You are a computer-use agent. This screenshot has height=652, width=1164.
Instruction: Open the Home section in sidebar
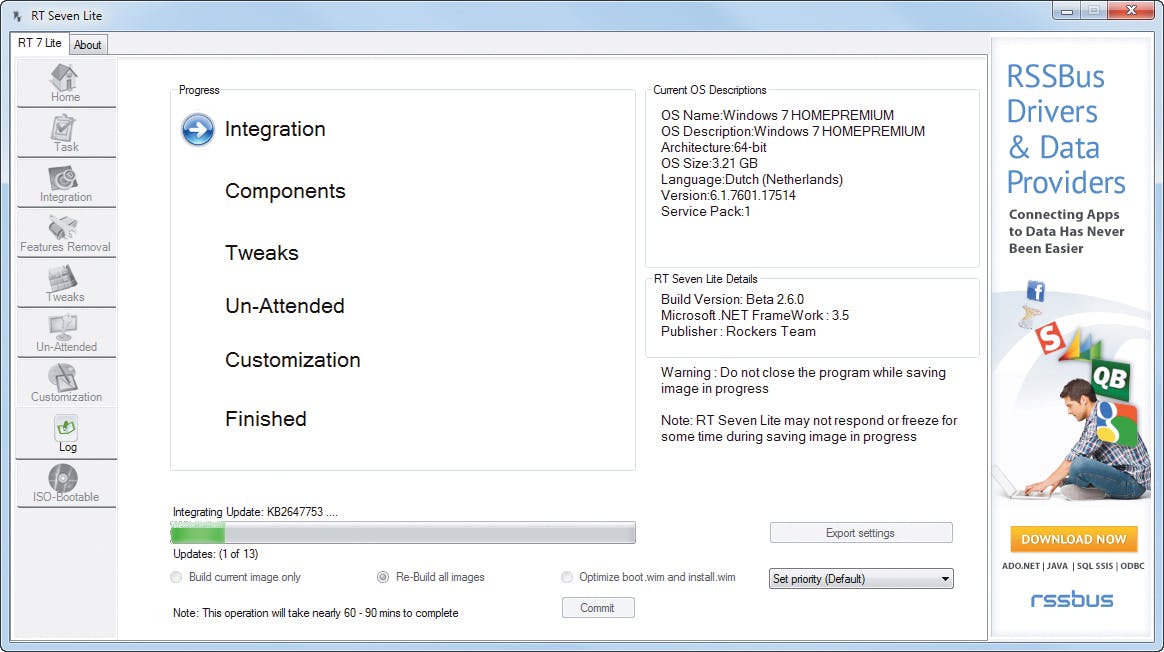(66, 83)
